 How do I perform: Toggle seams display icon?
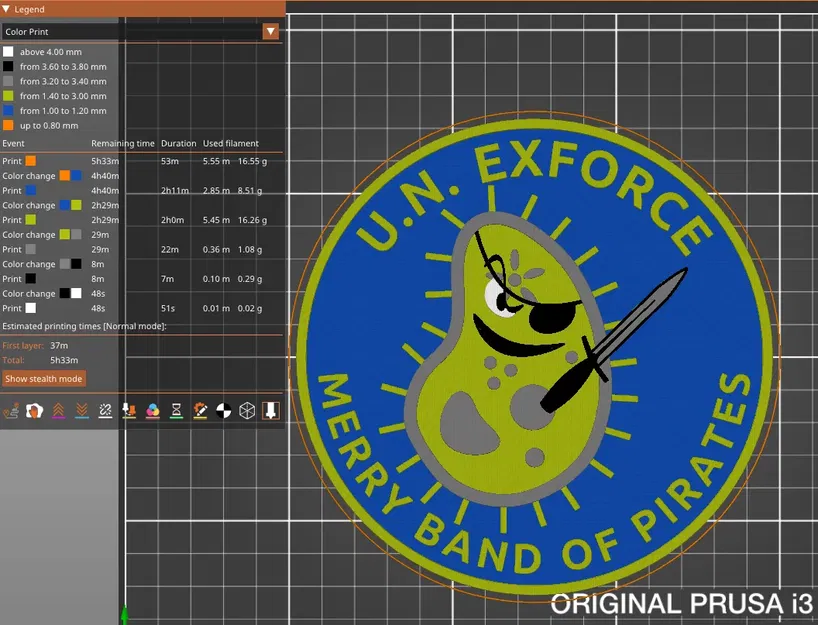(104, 410)
